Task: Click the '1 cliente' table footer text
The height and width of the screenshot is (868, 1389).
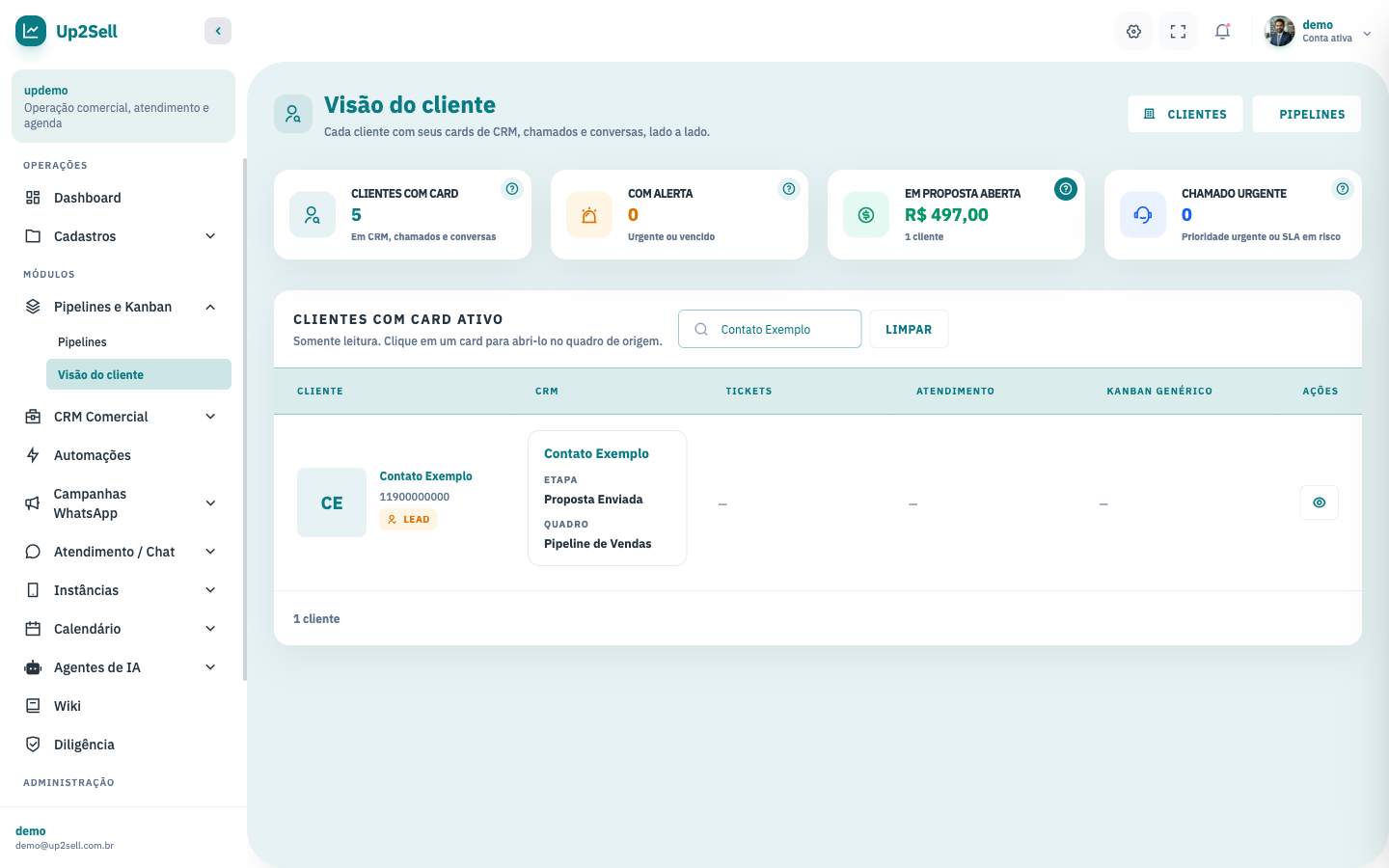Action: coord(316,619)
